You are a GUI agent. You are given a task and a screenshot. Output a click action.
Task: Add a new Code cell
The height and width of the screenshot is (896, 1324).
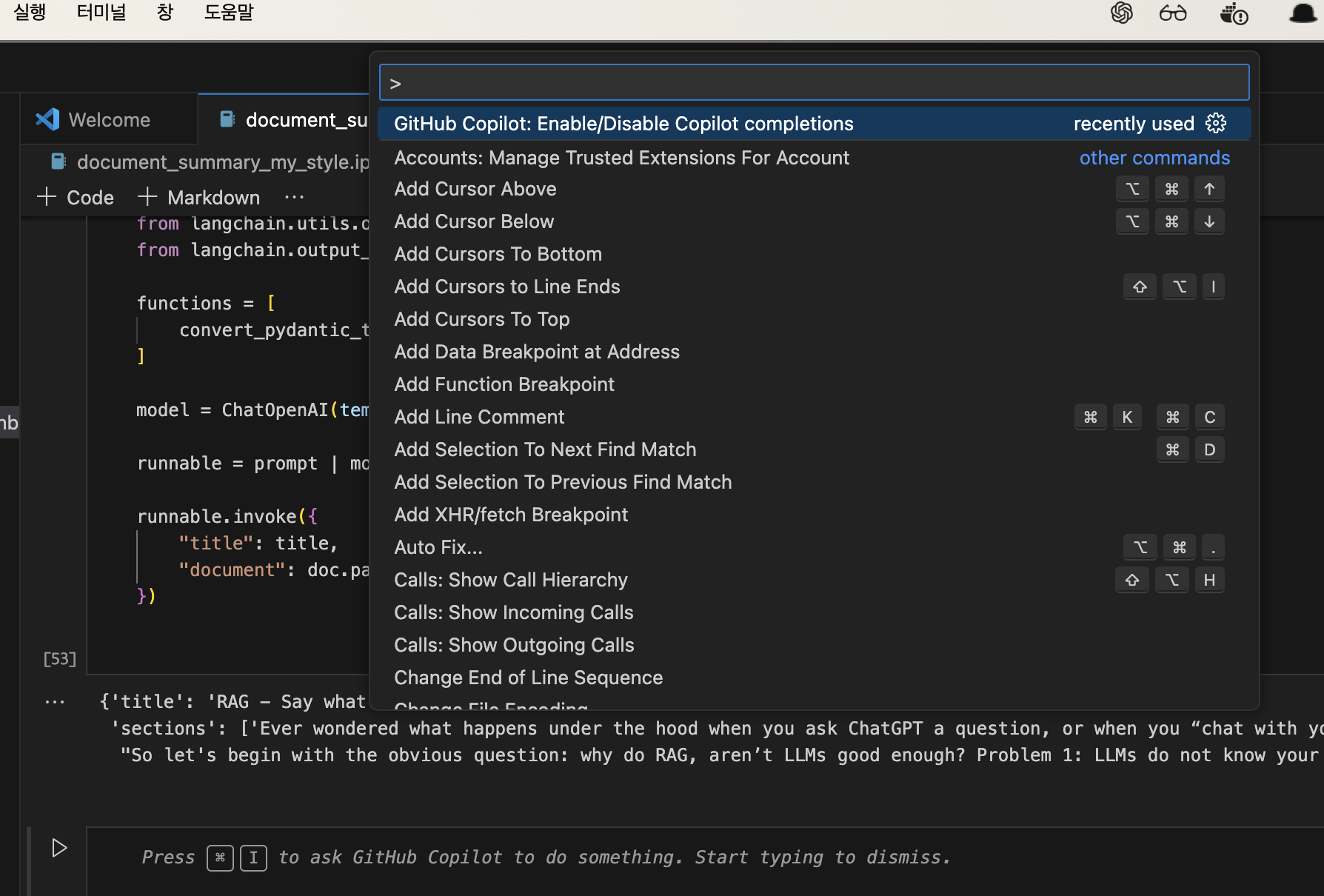point(75,197)
